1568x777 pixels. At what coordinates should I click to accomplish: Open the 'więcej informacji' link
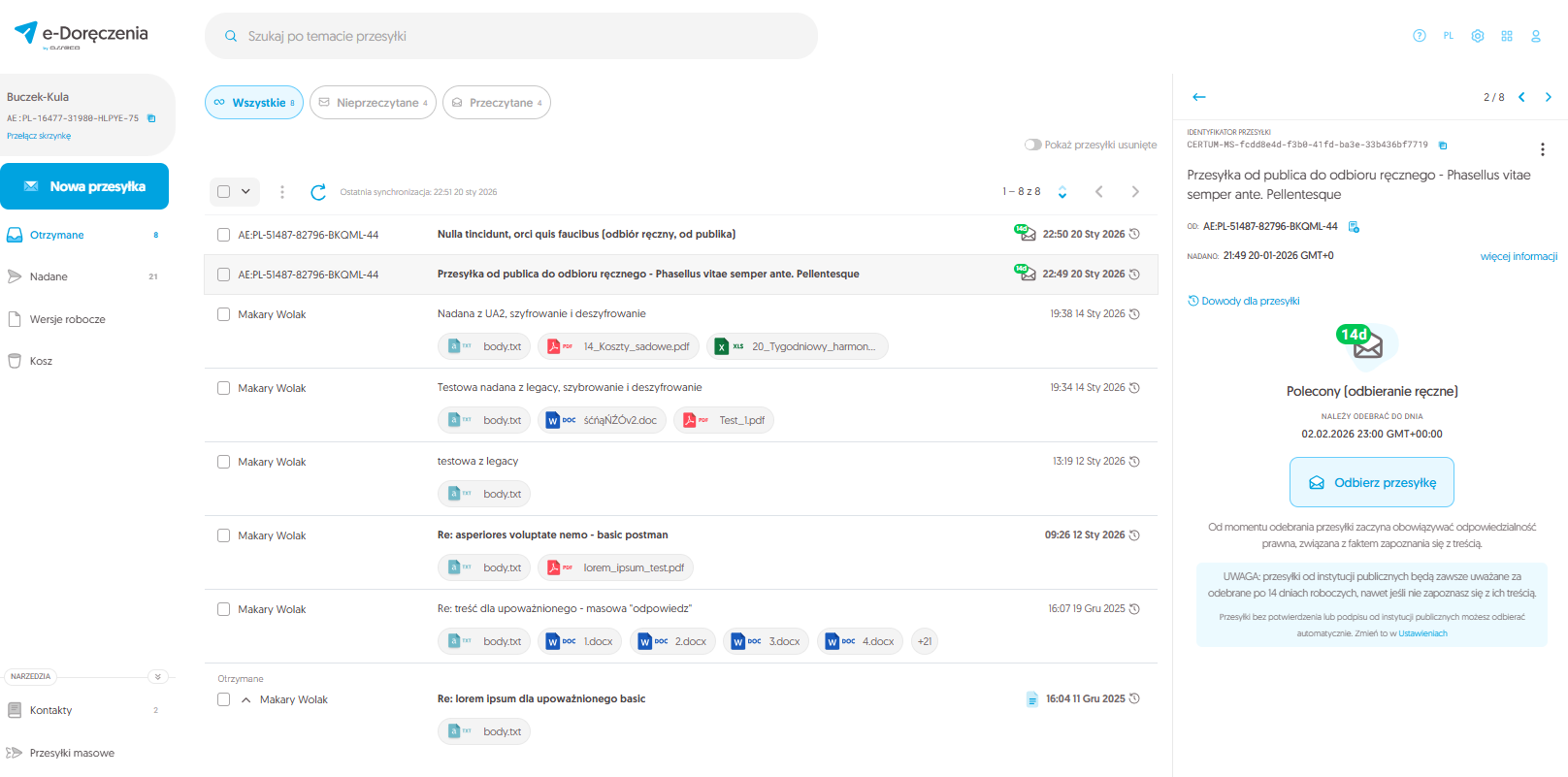pyautogui.click(x=1518, y=256)
